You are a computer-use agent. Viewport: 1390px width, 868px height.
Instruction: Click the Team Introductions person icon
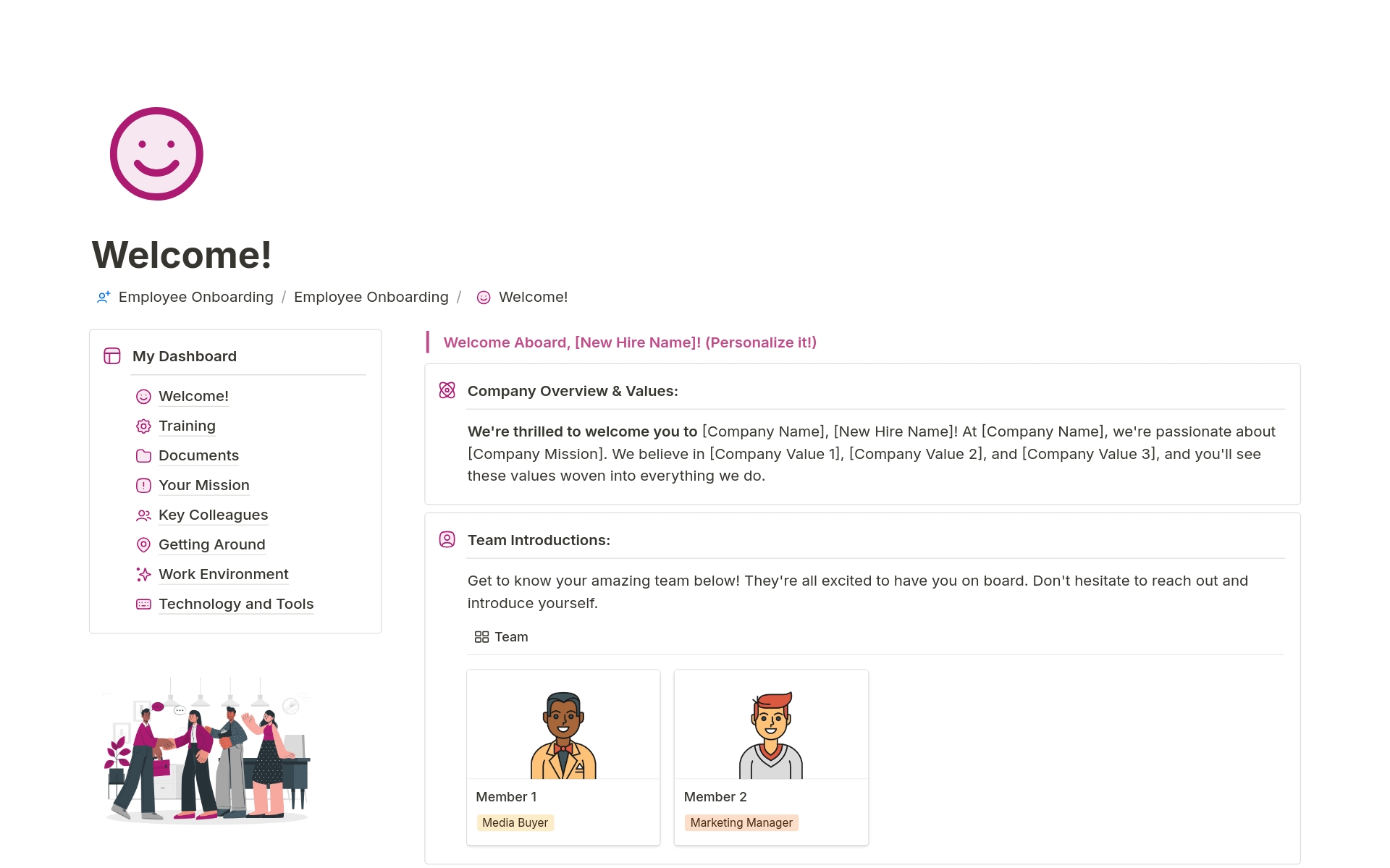coord(447,540)
